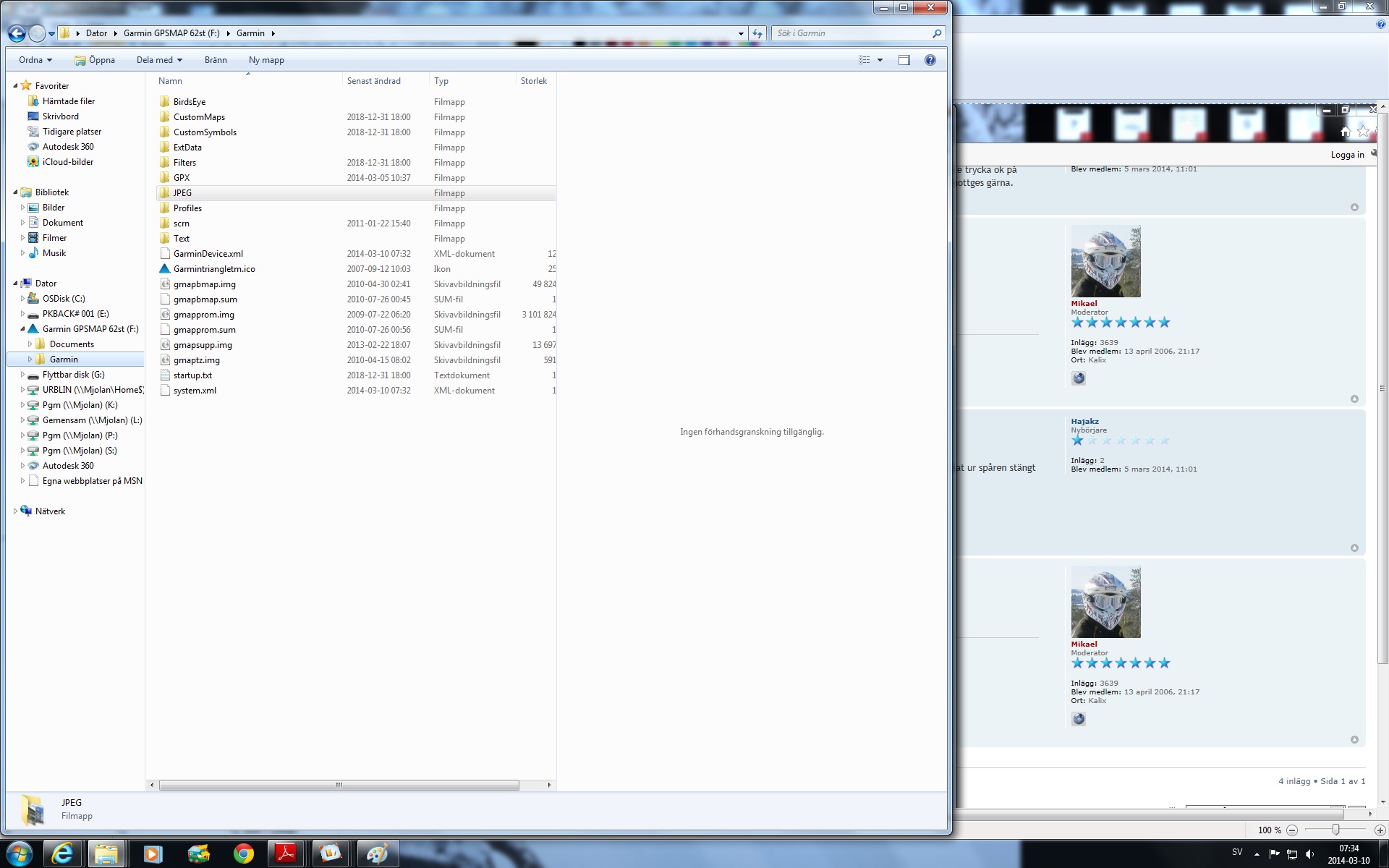Launch Google Chrome from the taskbar
Viewport: 1389px width, 868px height.
coord(244,854)
